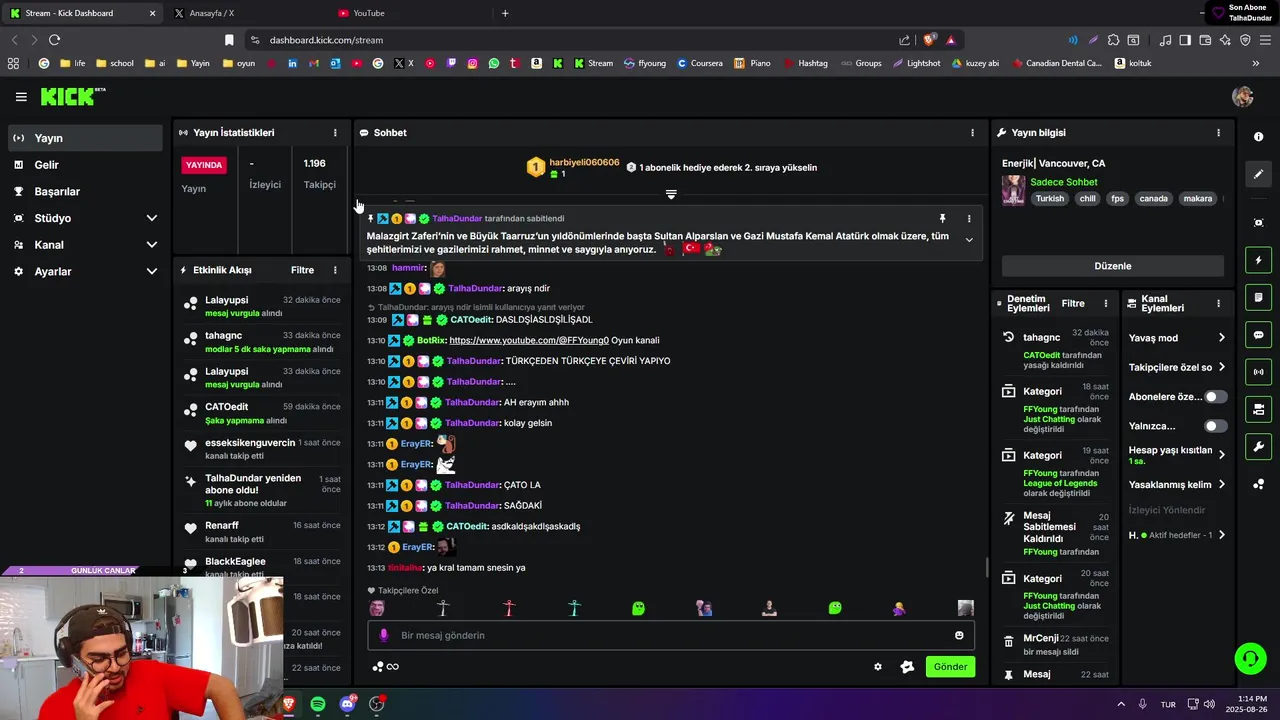Click the Sadece Sohbet category link
The image size is (1280, 720).
(1064, 182)
